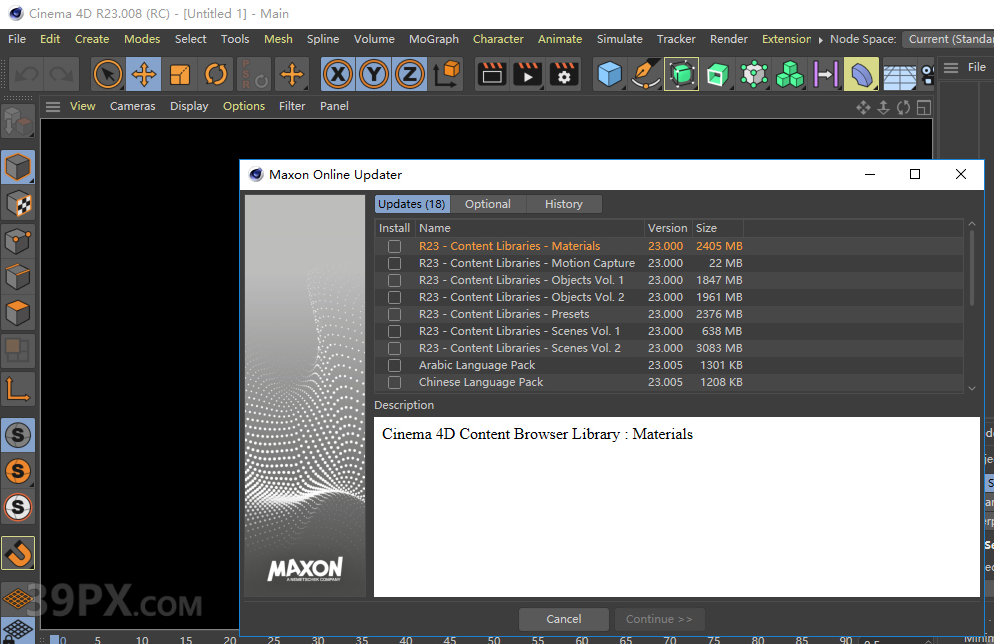This screenshot has width=994, height=644.
Task: Enable install for Content Libraries - Presets
Action: pos(395,314)
